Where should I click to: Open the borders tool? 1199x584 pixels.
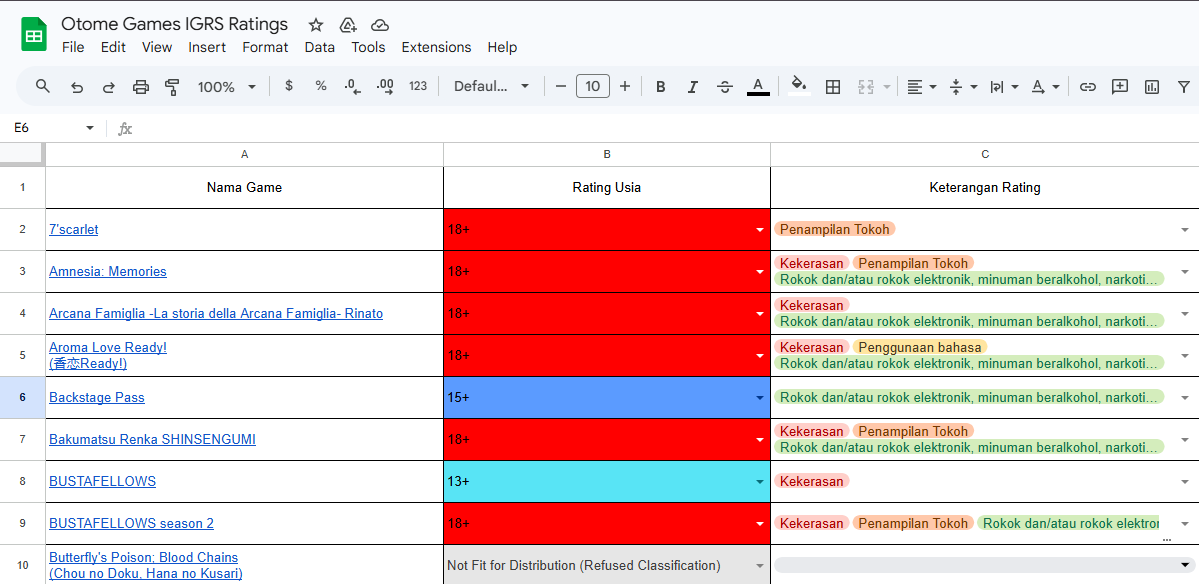833,86
